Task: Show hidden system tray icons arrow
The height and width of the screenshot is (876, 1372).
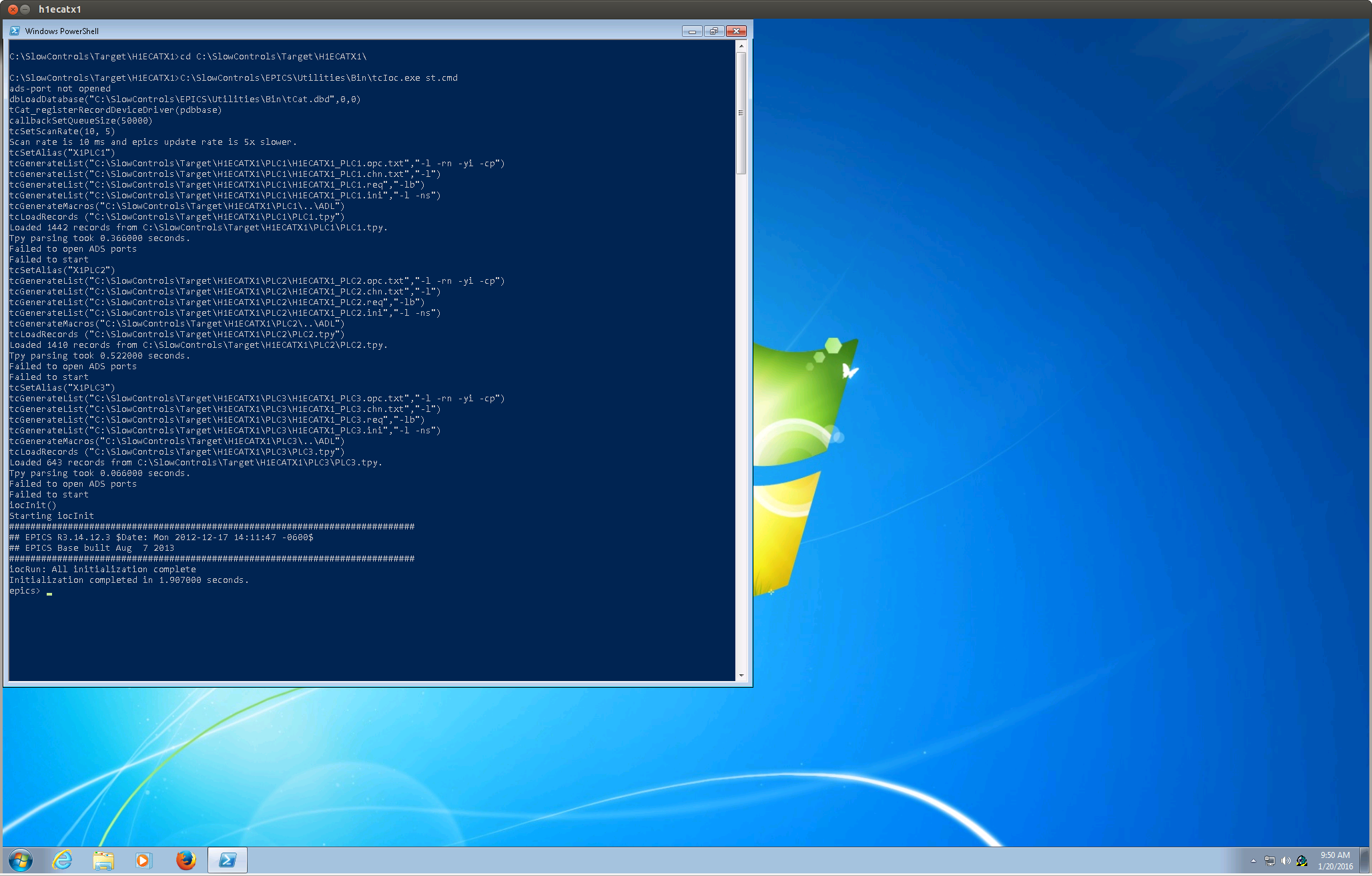Action: [x=1253, y=861]
